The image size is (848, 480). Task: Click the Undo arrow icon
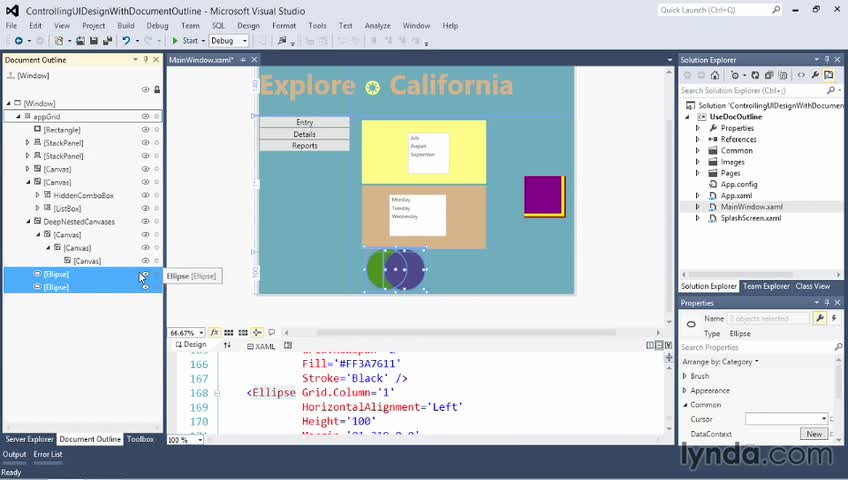[x=126, y=41]
